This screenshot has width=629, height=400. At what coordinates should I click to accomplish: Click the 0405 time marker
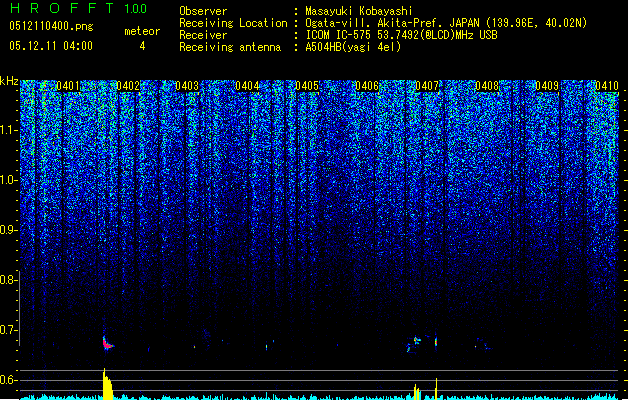(307, 86)
